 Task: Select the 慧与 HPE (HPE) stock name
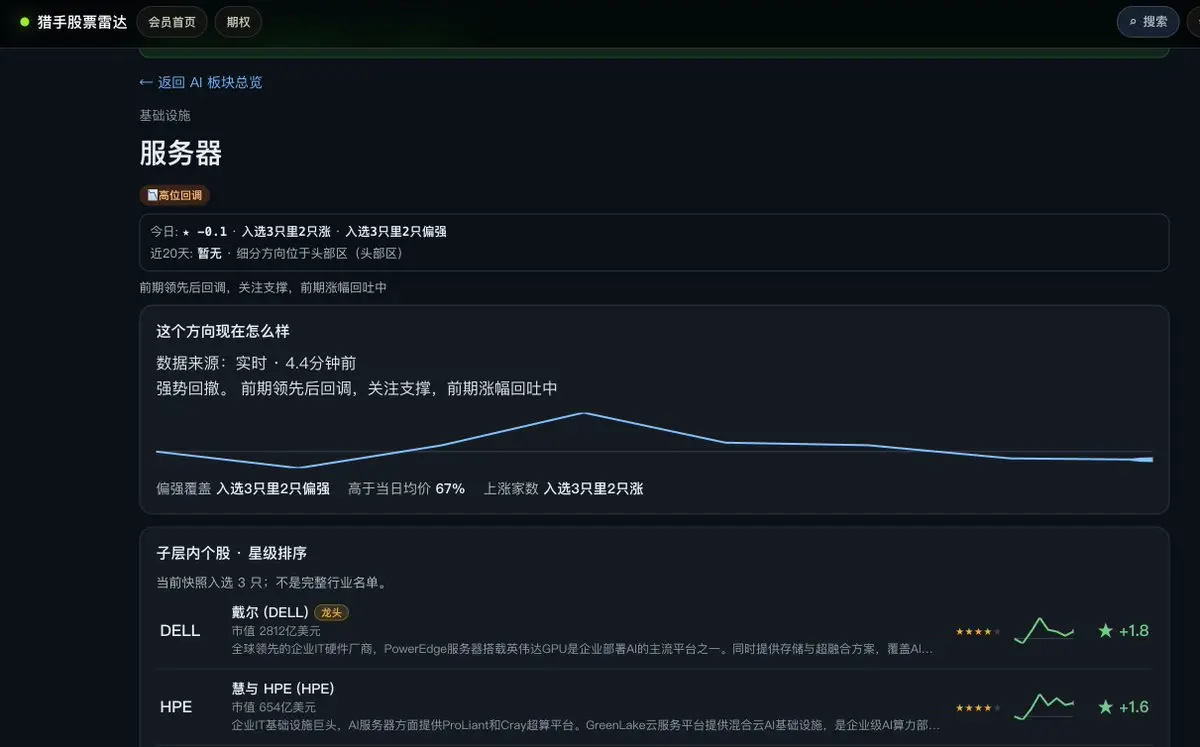pyautogui.click(x=283, y=688)
